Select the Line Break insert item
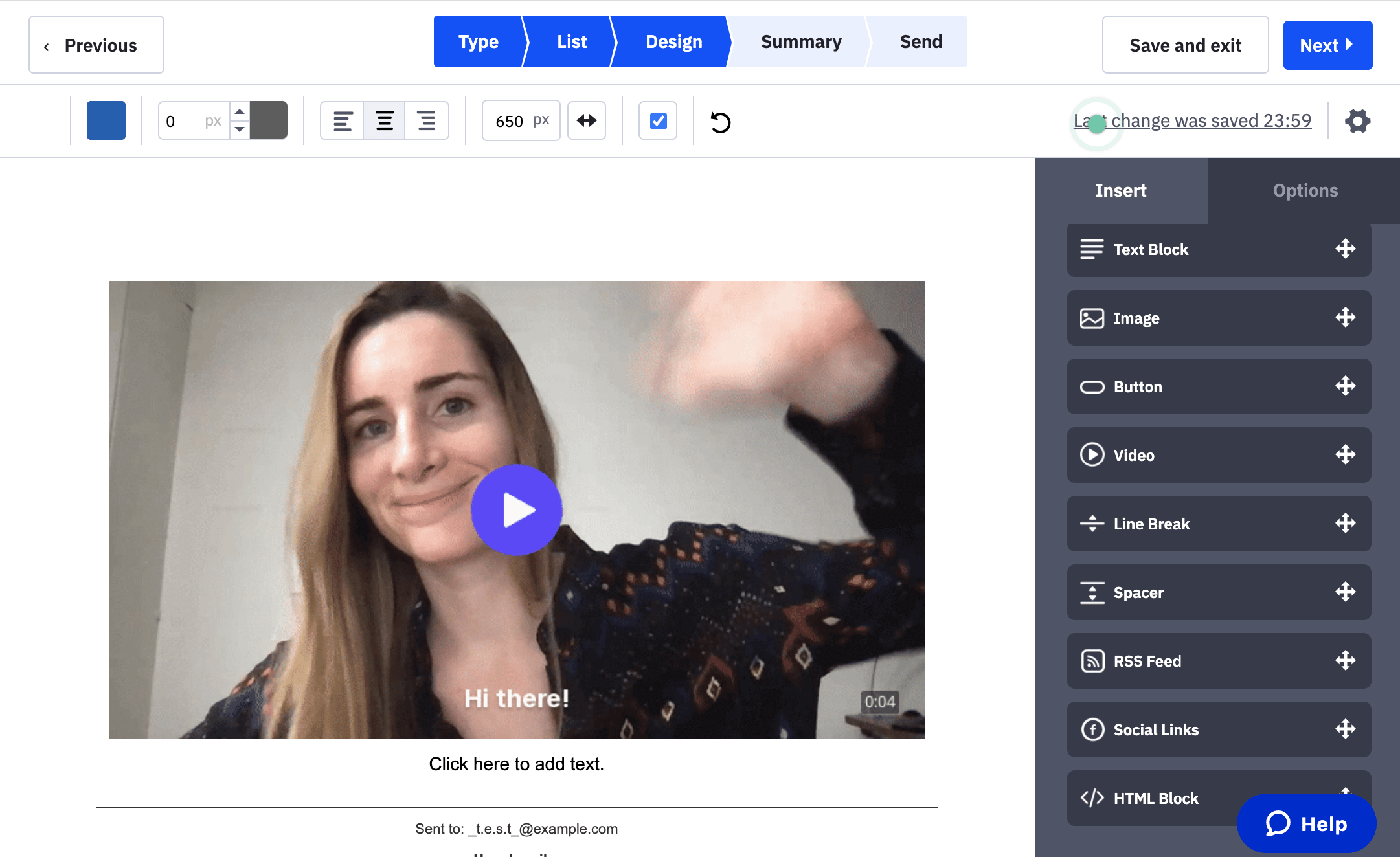The width and height of the screenshot is (1400, 857). pyautogui.click(x=1219, y=524)
